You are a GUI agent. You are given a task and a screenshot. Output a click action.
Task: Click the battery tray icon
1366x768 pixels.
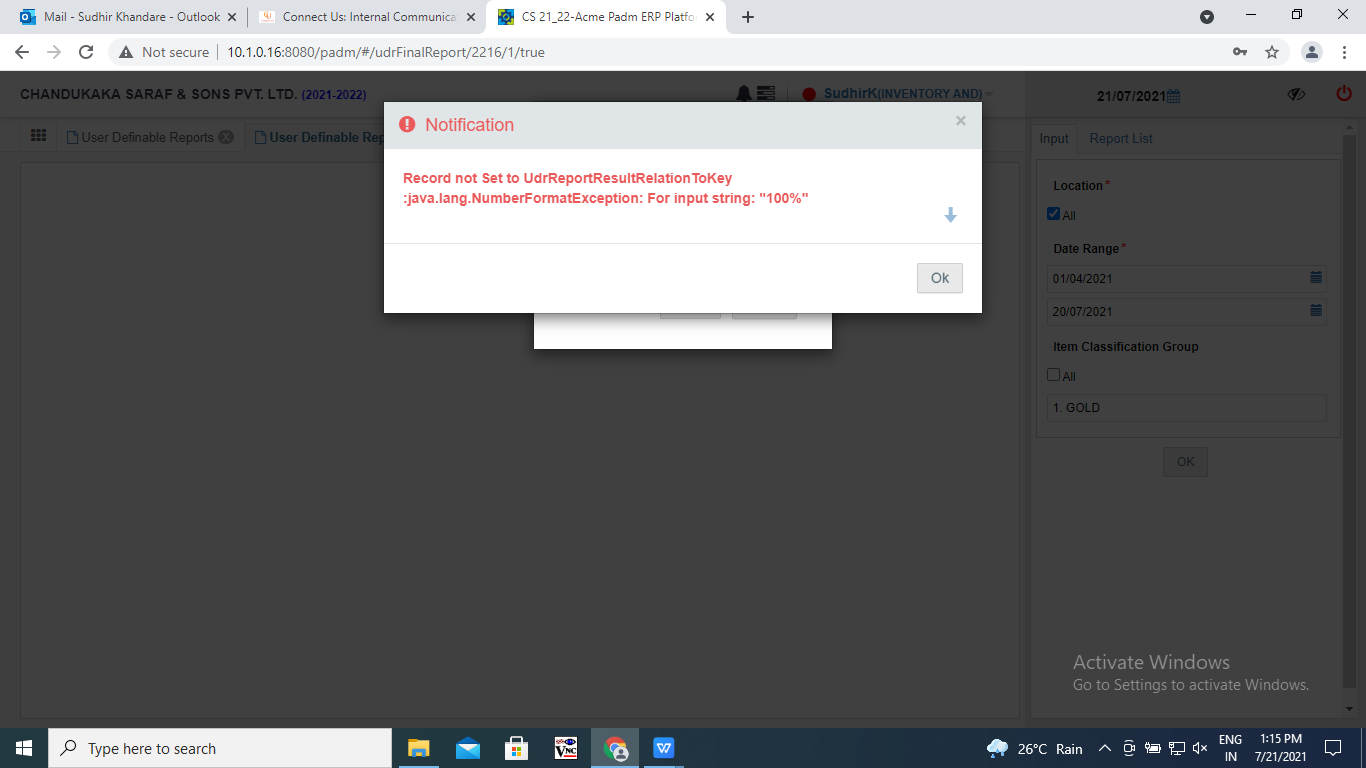point(1153,748)
